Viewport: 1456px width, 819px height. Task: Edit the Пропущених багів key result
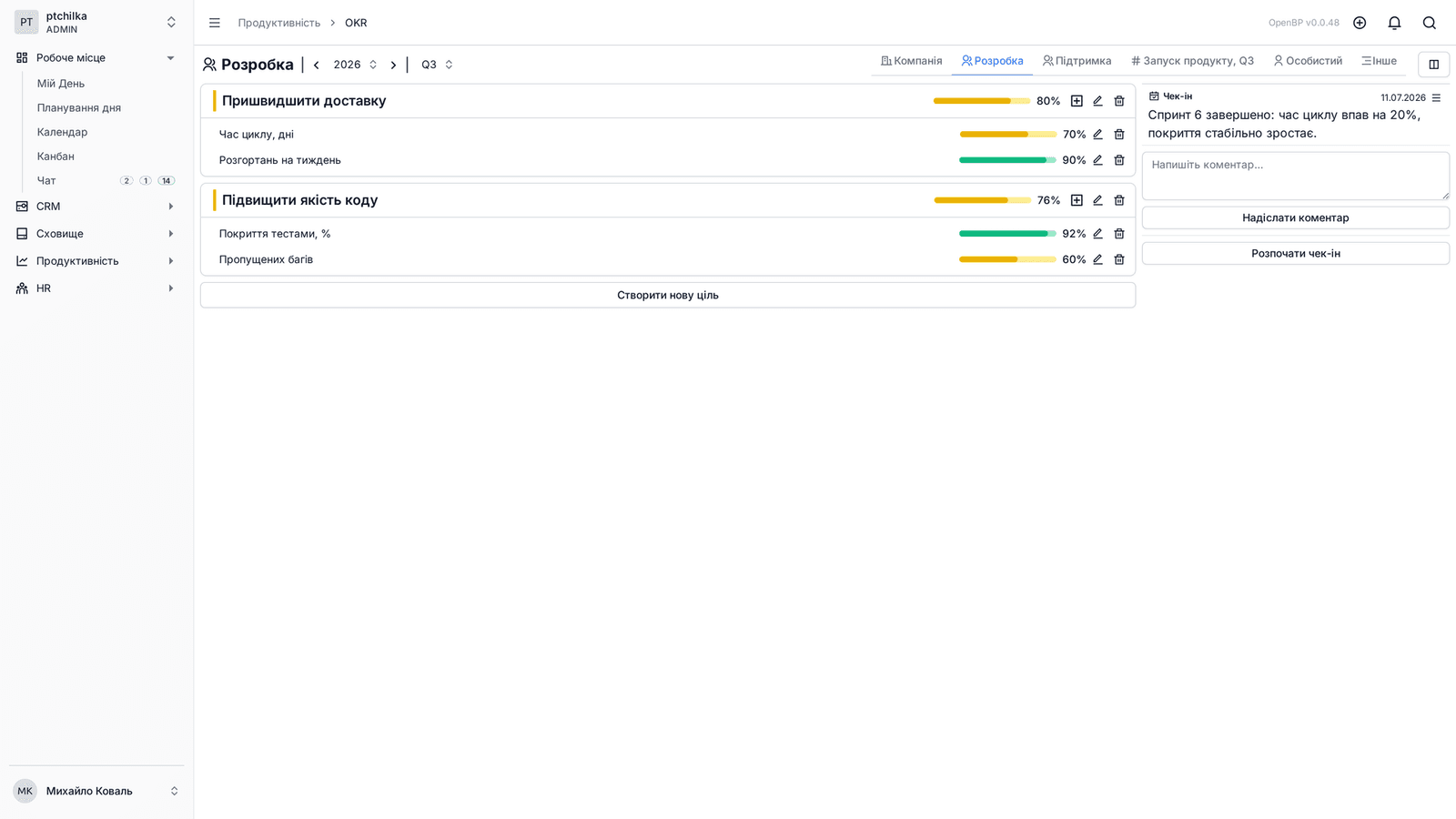point(1097,259)
